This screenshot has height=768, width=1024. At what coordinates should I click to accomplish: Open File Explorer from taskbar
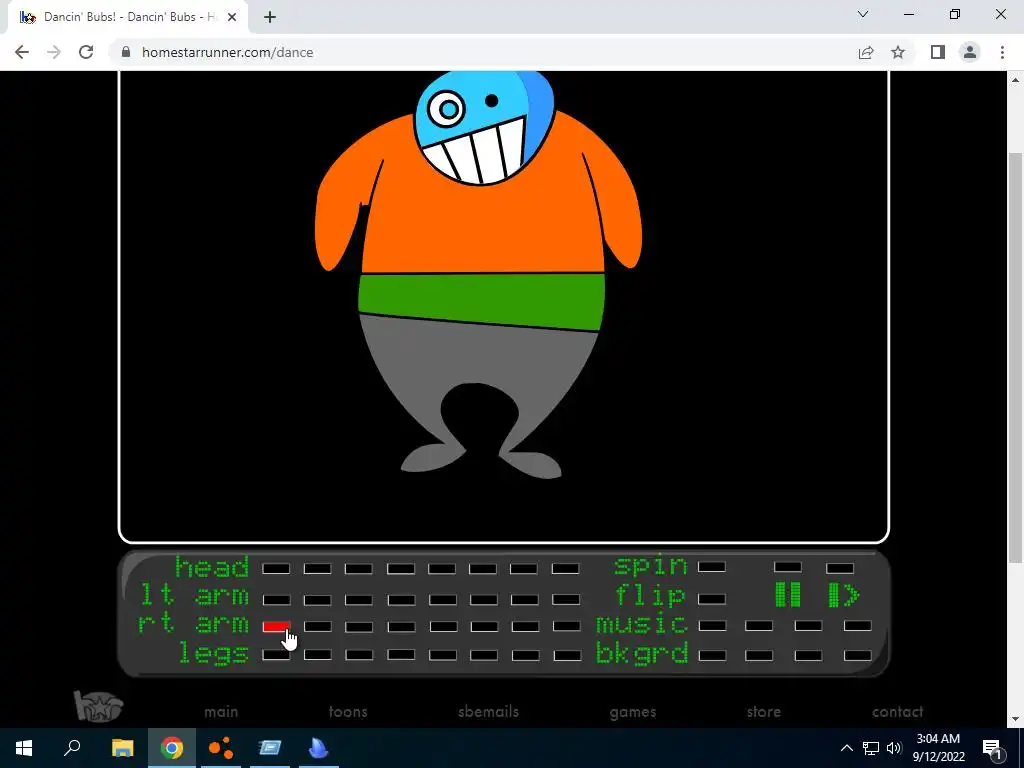(x=122, y=748)
